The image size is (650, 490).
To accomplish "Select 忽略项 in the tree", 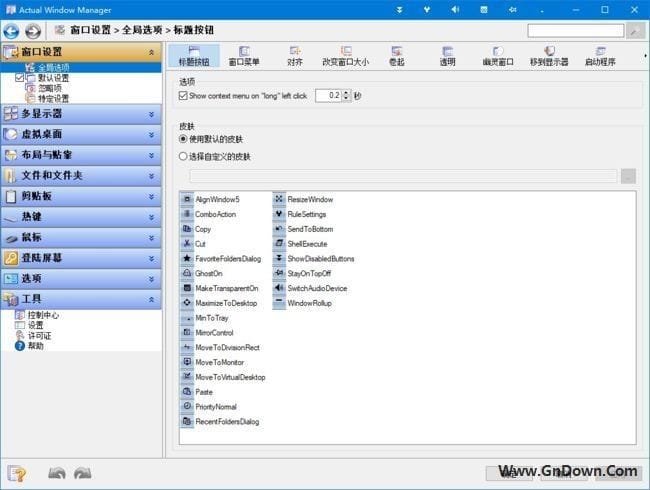I will 50,88.
